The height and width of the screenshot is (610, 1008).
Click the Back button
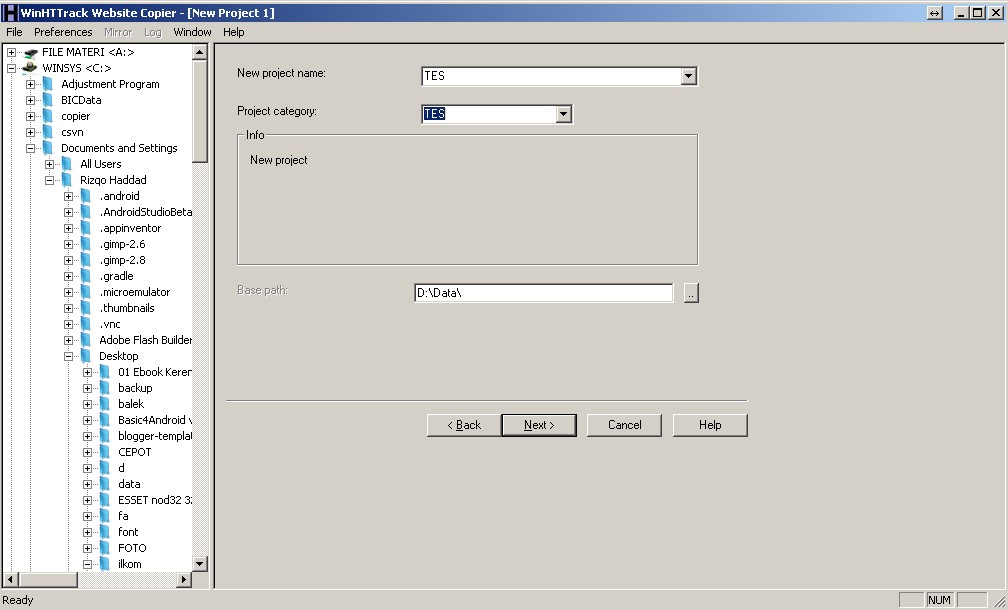tap(463, 425)
